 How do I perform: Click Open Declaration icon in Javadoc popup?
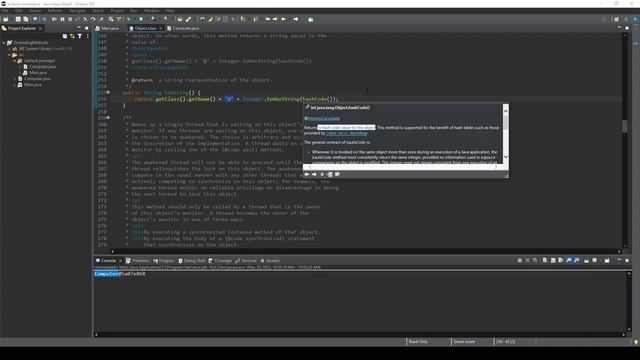[x=330, y=174]
